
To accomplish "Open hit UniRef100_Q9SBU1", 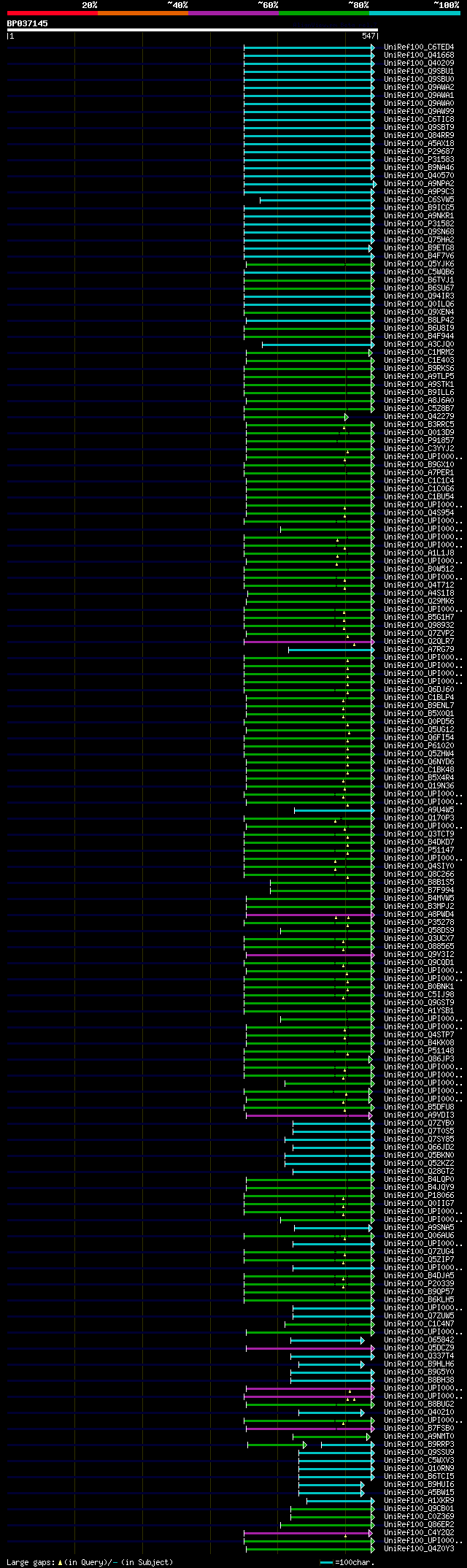I will tap(419, 71).
